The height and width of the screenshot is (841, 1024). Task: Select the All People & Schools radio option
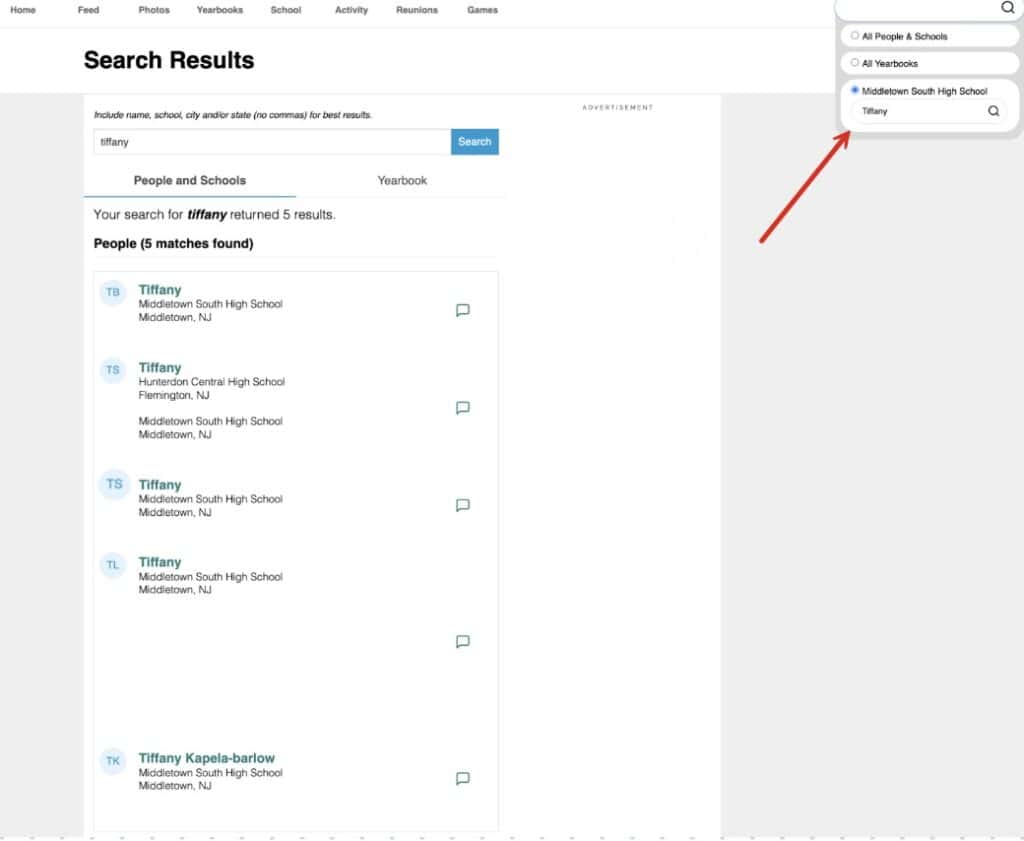(855, 35)
